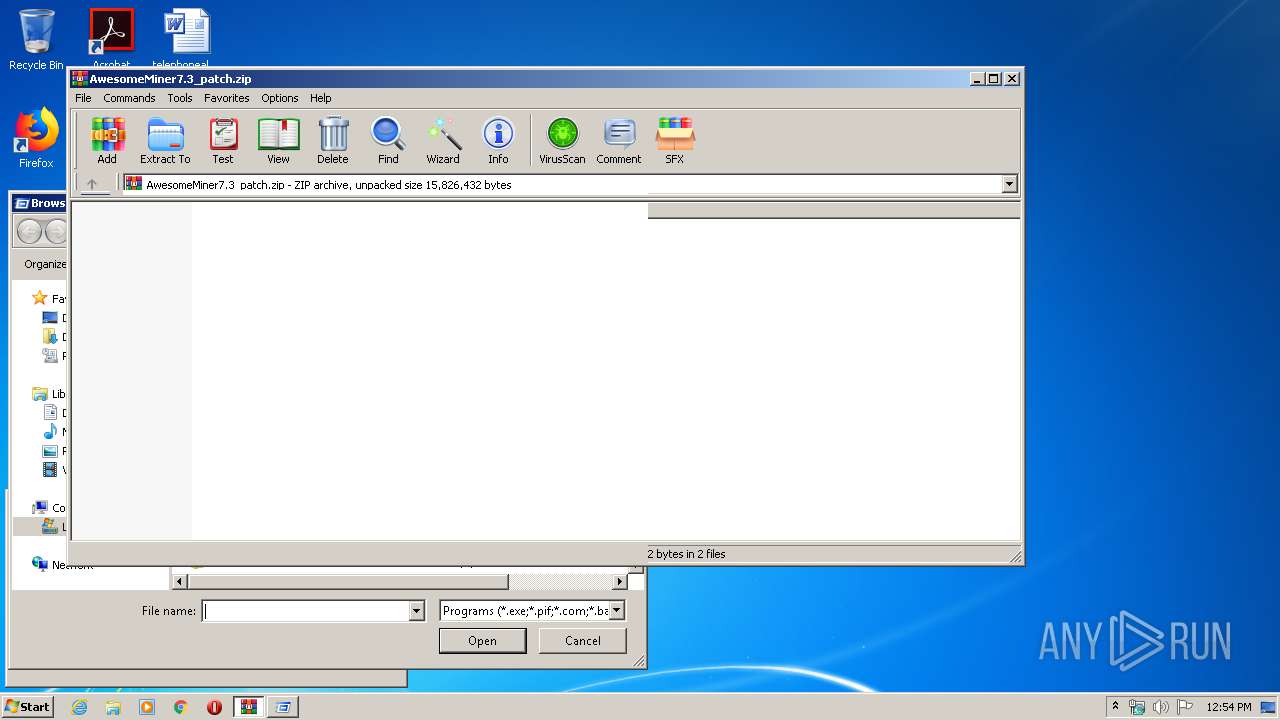Launch the Wizard wand tool
Viewport: 1280px width, 720px height.
click(443, 140)
